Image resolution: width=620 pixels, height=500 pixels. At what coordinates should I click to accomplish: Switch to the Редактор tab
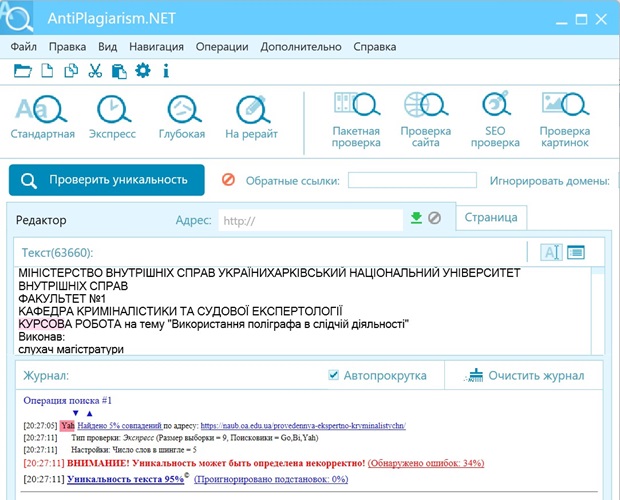click(41, 220)
